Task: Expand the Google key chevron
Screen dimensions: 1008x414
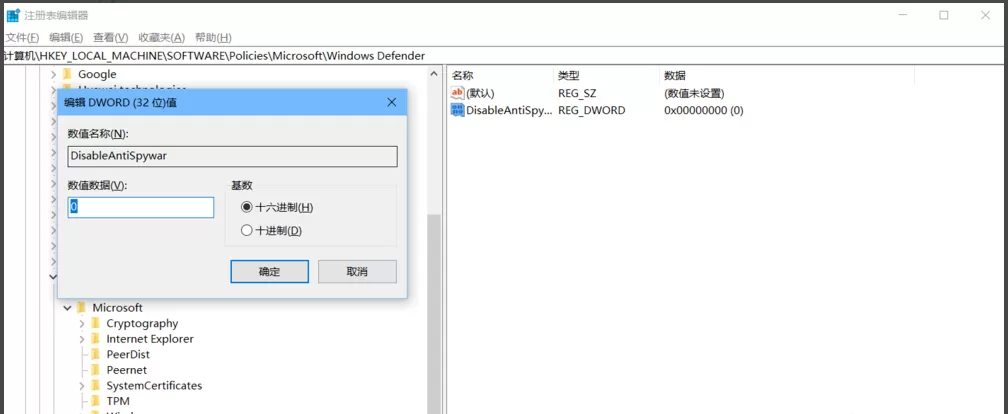Action: pos(53,75)
